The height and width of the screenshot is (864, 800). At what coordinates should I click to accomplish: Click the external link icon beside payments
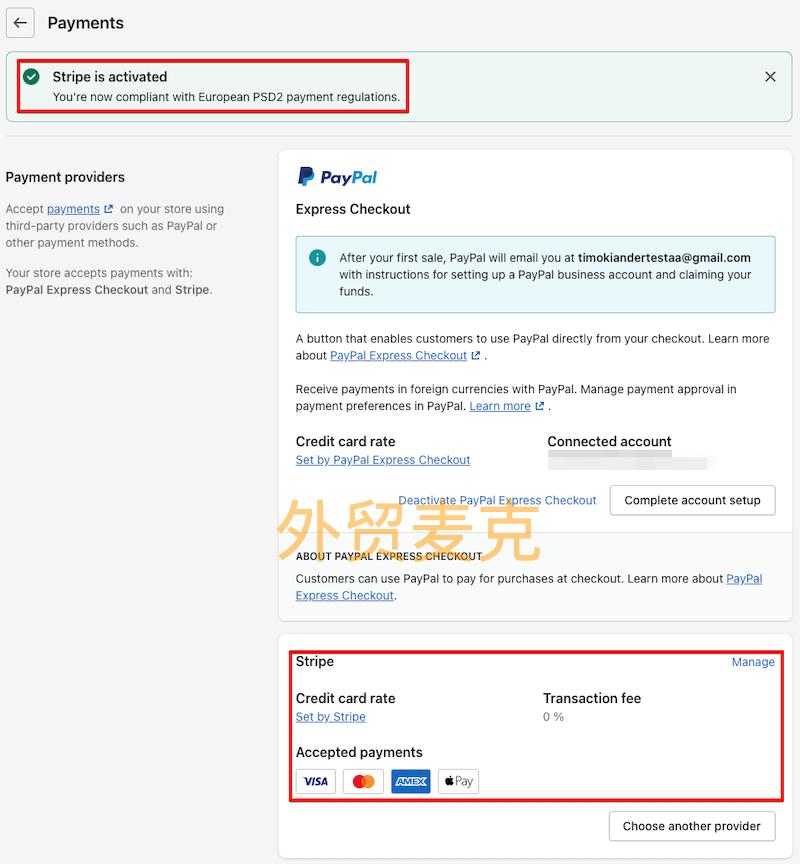[109, 209]
